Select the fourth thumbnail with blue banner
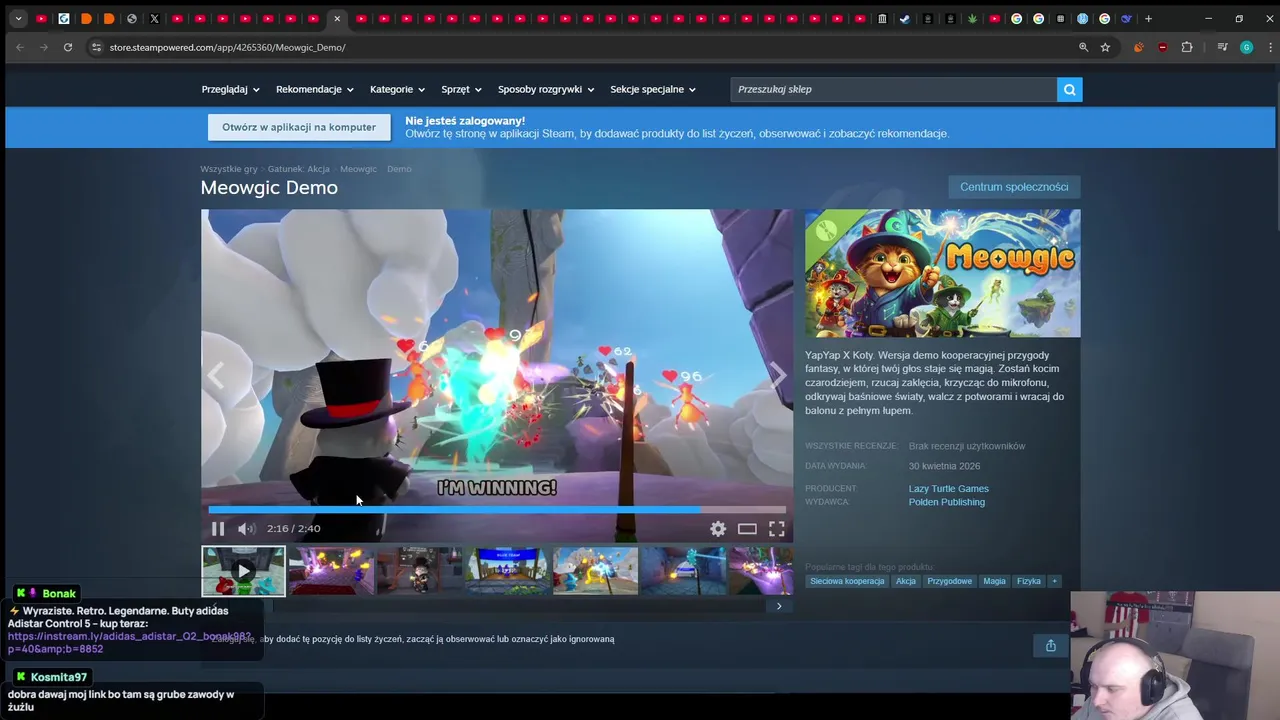This screenshot has width=1280, height=720. [507, 571]
